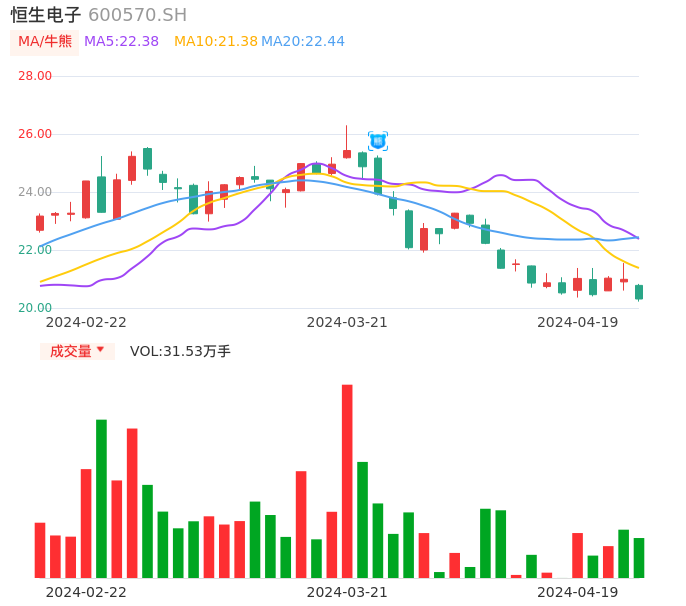
Task: Select the MA/牛熊 indicator tab
Action: tap(44, 42)
